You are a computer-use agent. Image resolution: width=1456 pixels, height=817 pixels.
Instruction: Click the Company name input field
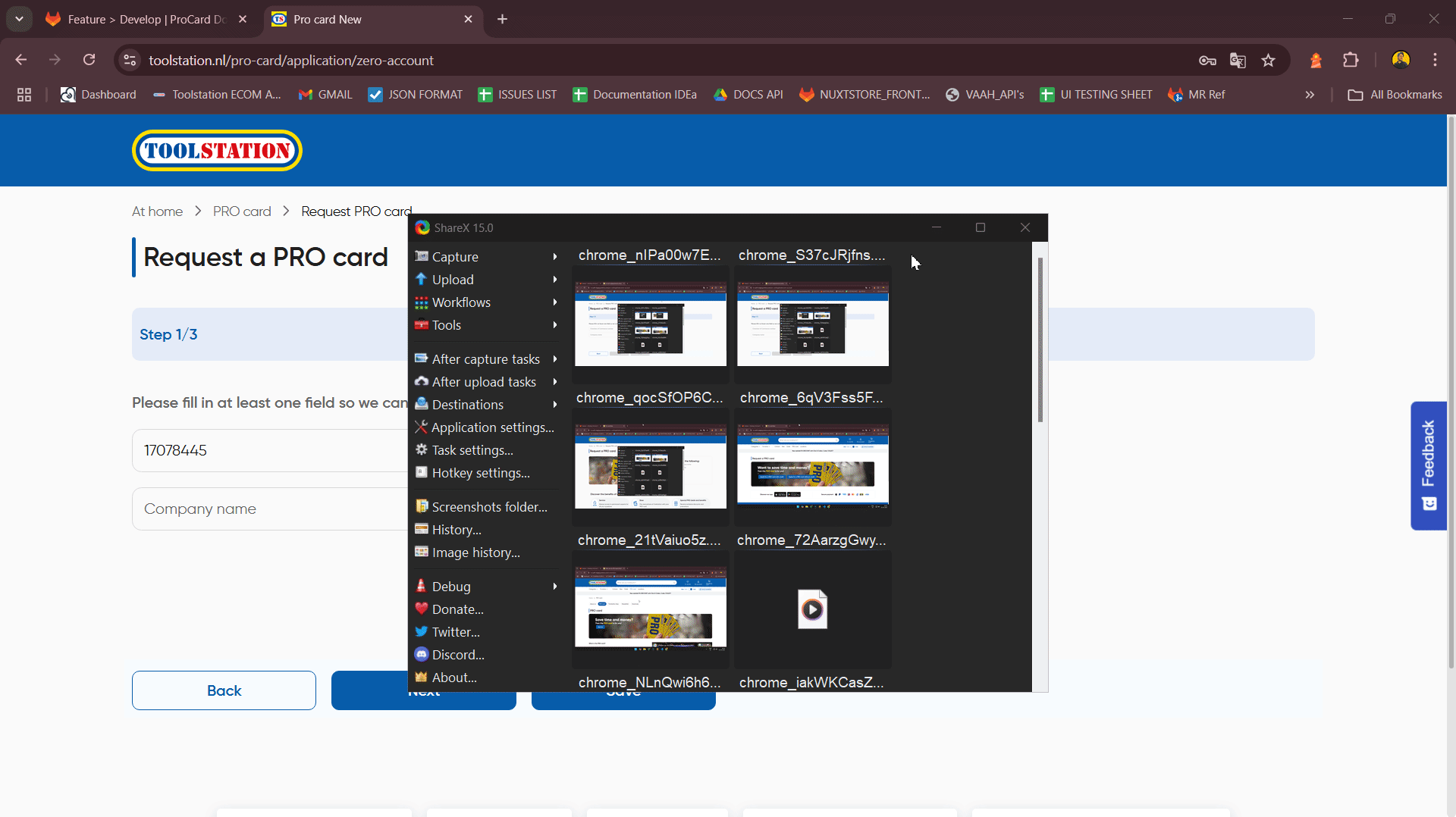click(269, 509)
